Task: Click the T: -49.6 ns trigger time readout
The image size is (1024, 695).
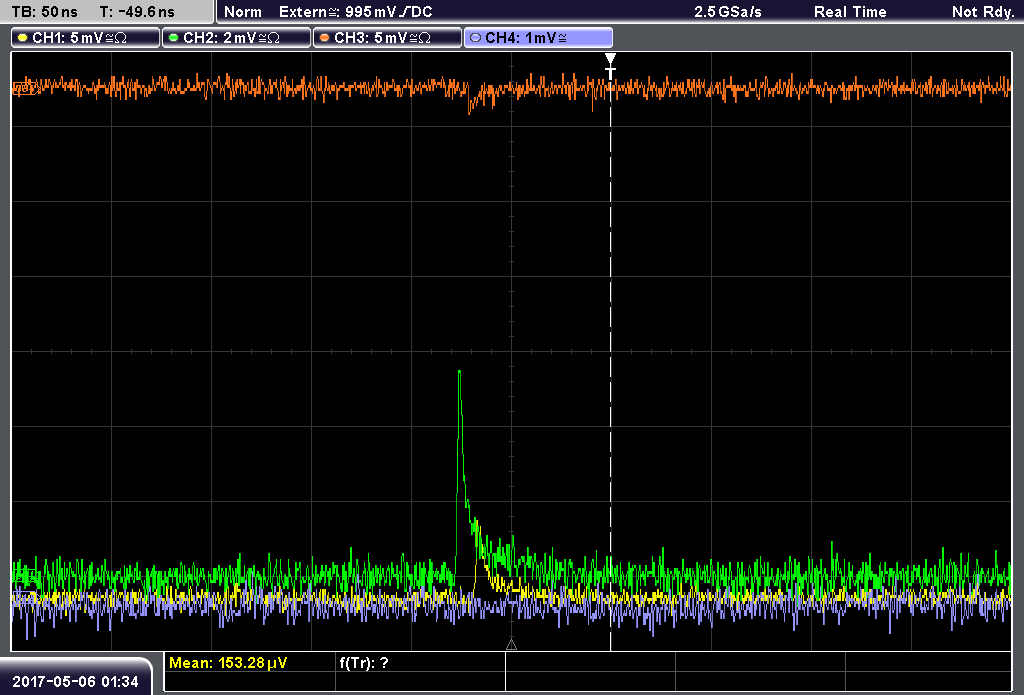Action: pyautogui.click(x=137, y=12)
